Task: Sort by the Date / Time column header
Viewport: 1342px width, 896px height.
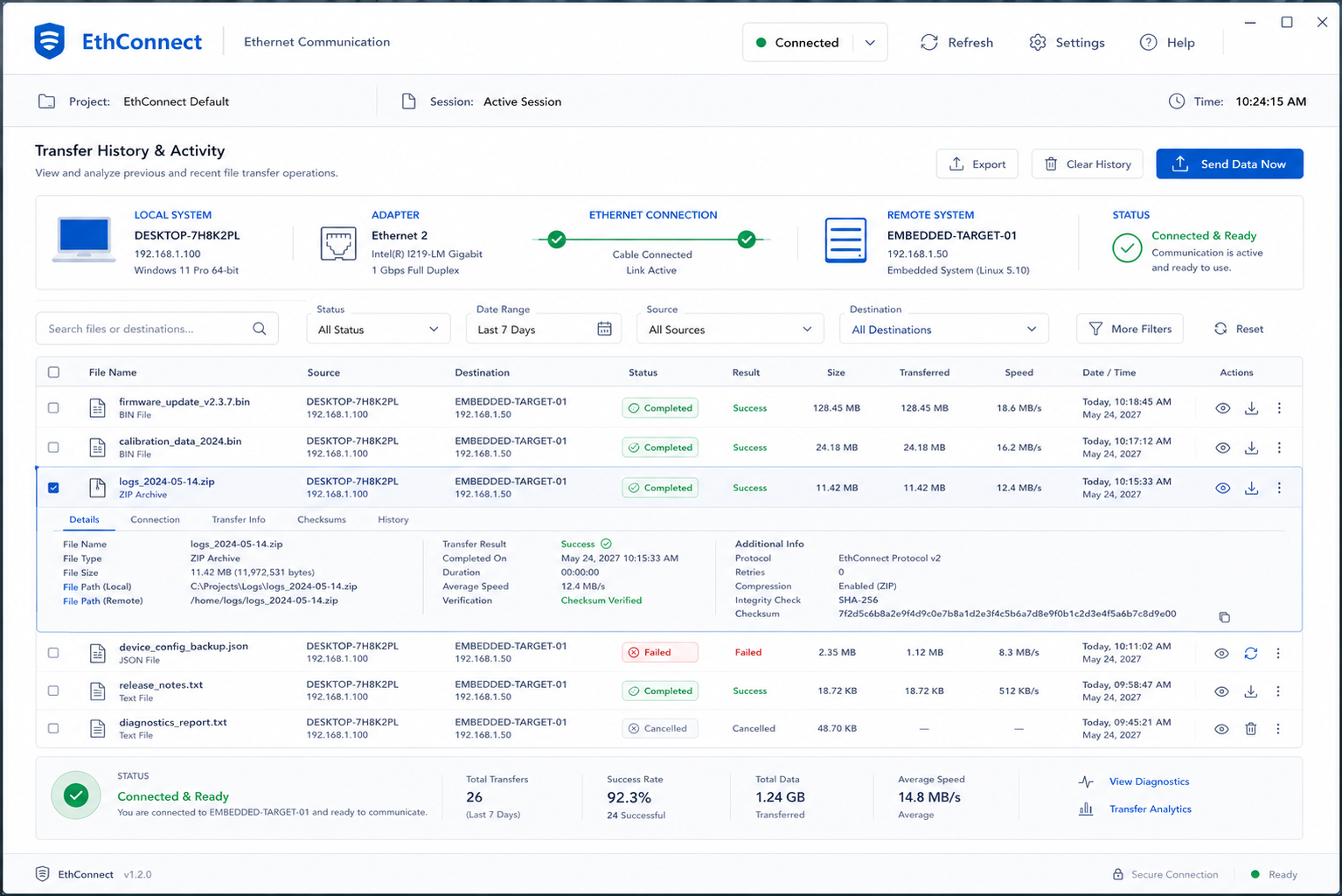Action: tap(1109, 372)
